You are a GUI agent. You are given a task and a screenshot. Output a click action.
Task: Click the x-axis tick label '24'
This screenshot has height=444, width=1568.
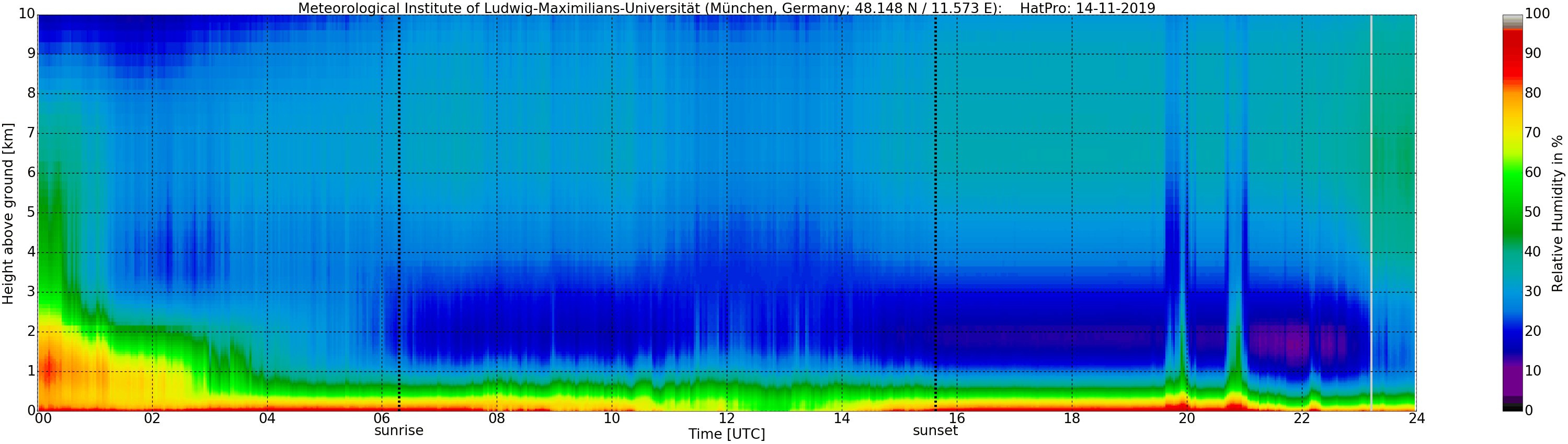point(1416,418)
